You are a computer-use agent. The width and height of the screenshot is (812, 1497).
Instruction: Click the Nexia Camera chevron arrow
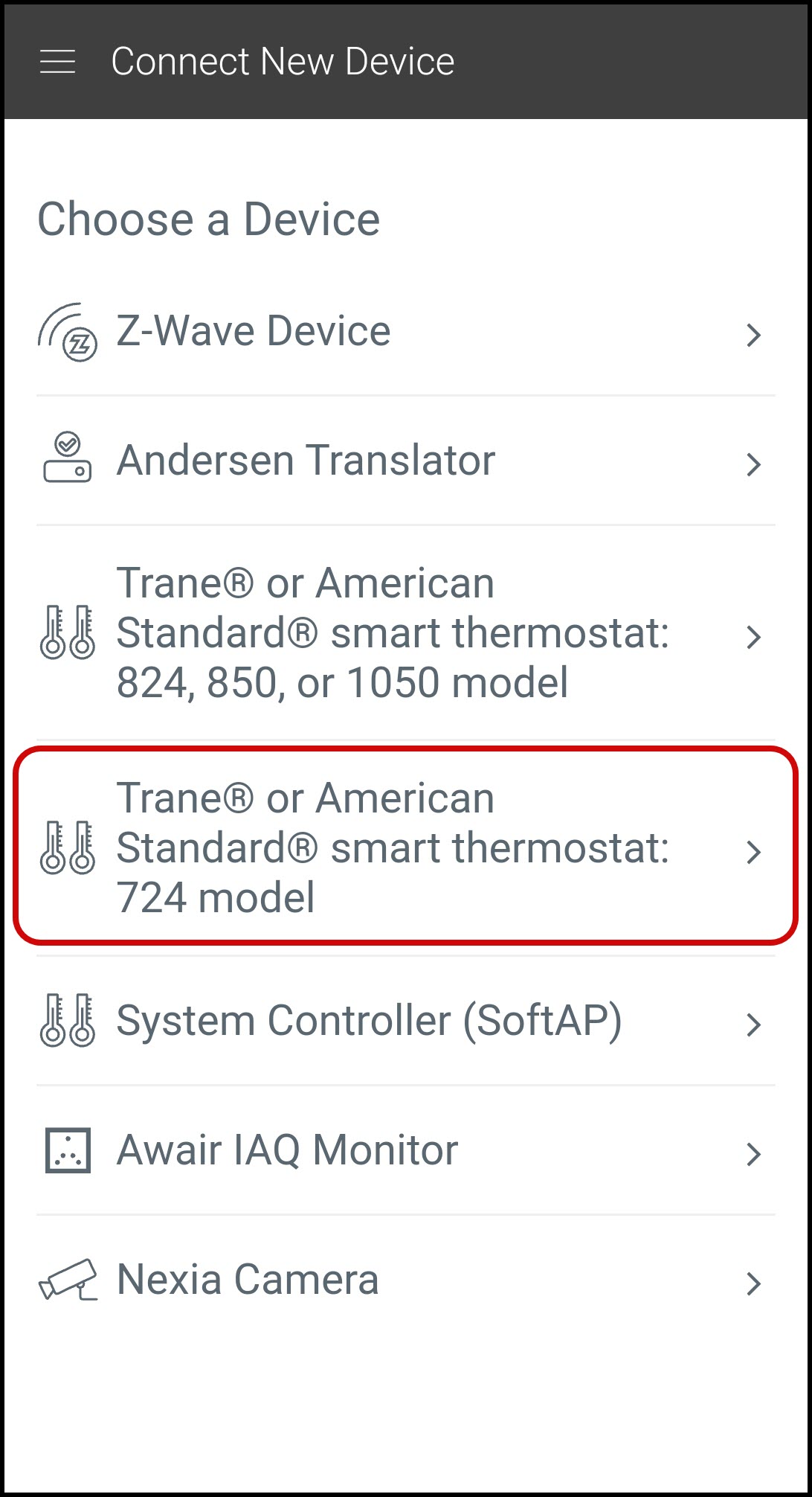[753, 1283]
